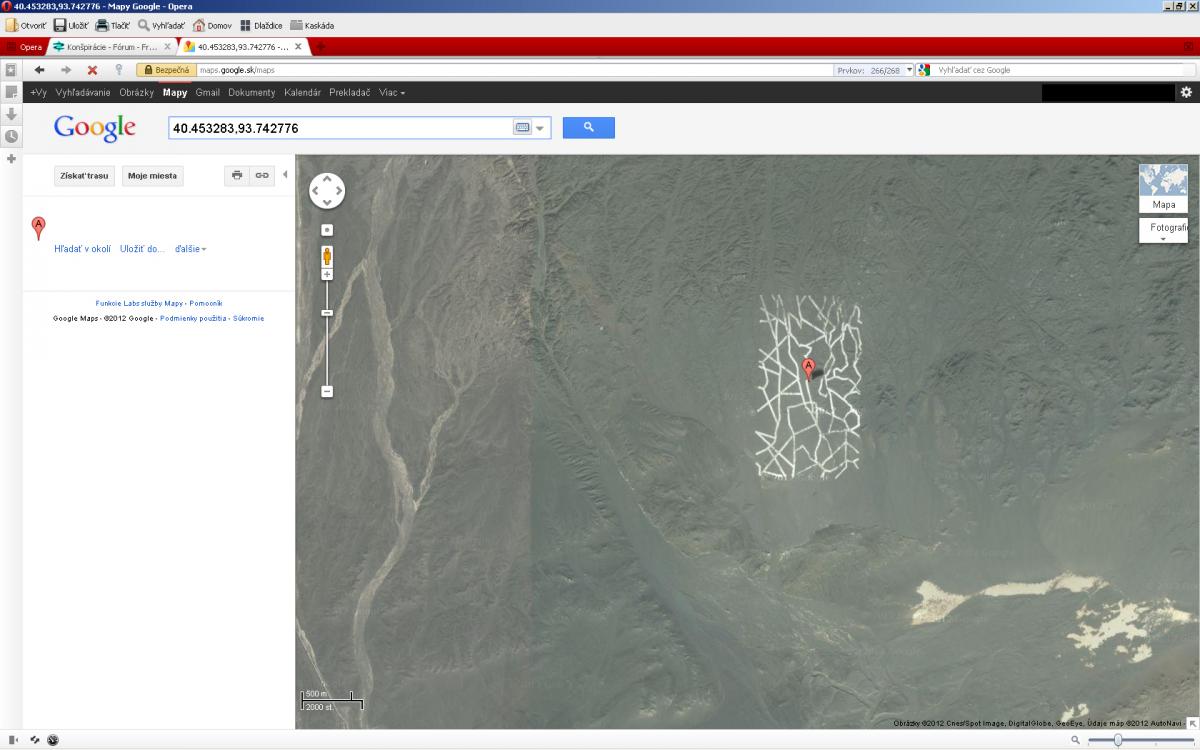
Task: Expand the Viac menu in Google bar
Action: click(392, 92)
